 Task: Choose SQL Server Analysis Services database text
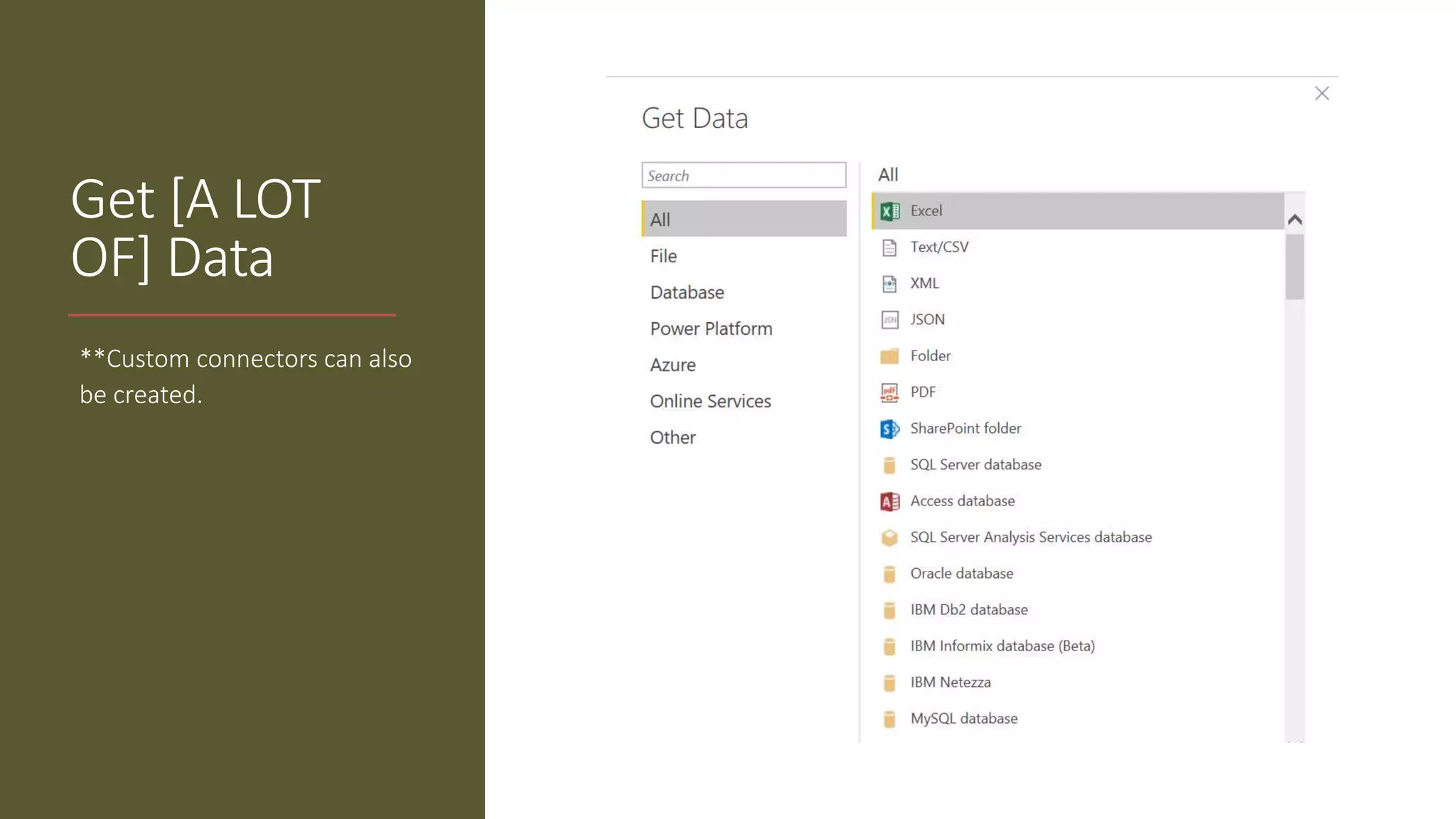1031,537
